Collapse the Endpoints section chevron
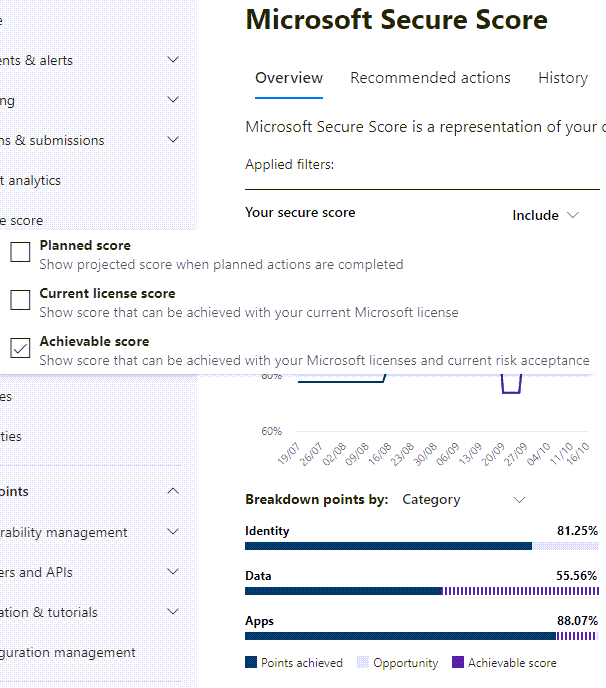The height and width of the screenshot is (688, 606). coord(173,492)
